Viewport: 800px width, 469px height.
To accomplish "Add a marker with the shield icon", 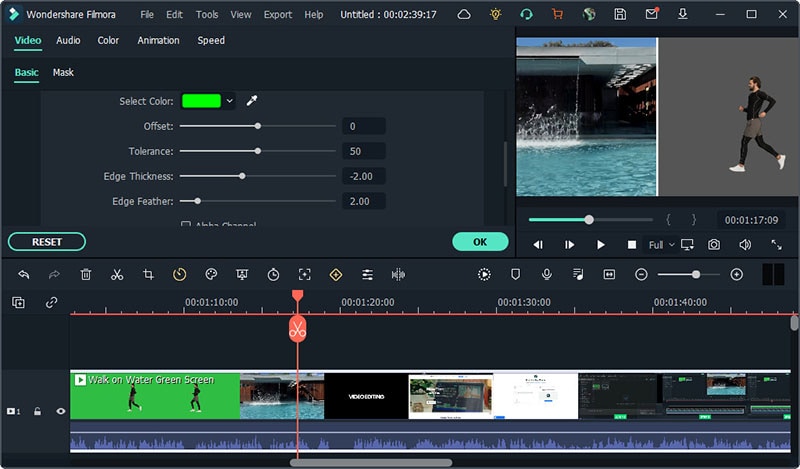I will point(515,275).
